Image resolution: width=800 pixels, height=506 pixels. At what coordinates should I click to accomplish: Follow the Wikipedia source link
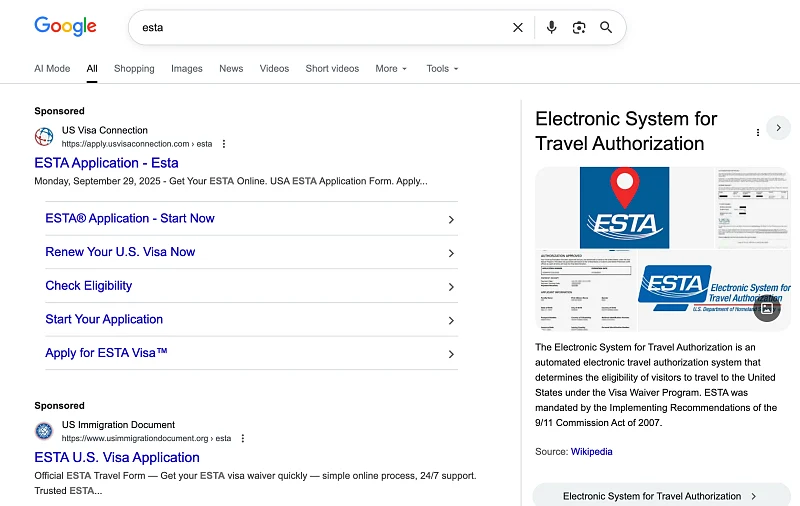coord(591,452)
